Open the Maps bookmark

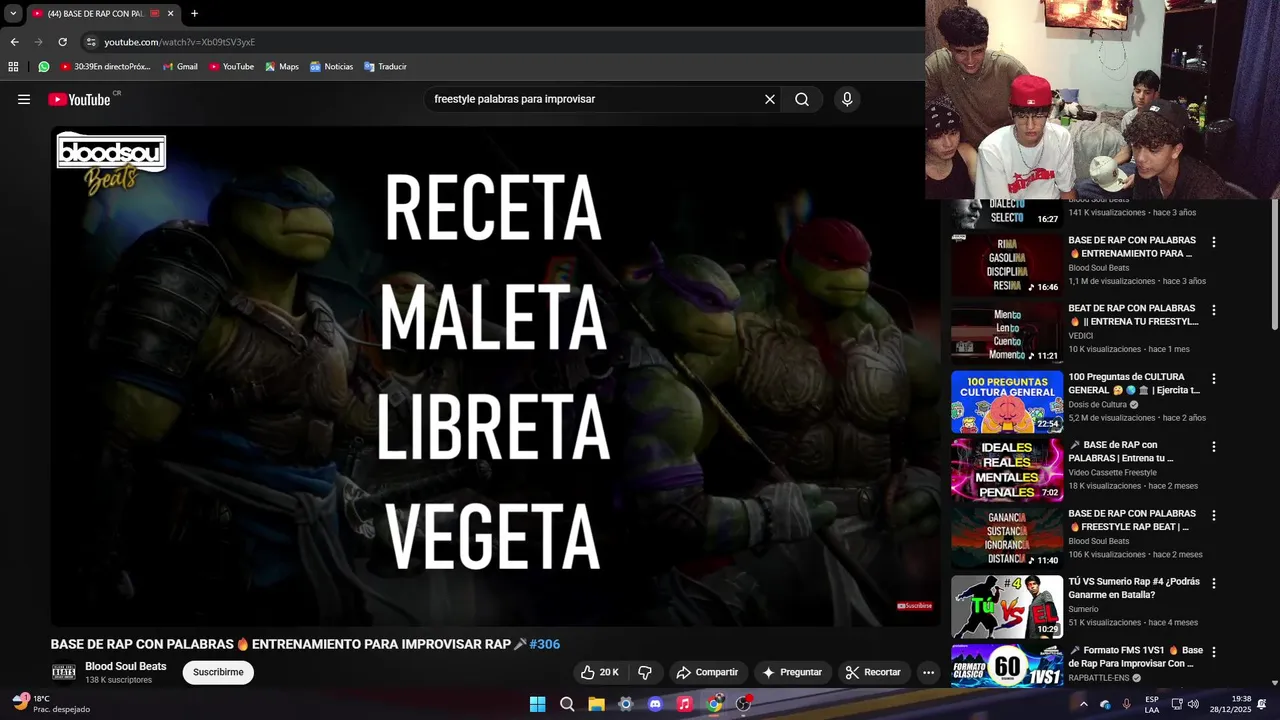281,67
